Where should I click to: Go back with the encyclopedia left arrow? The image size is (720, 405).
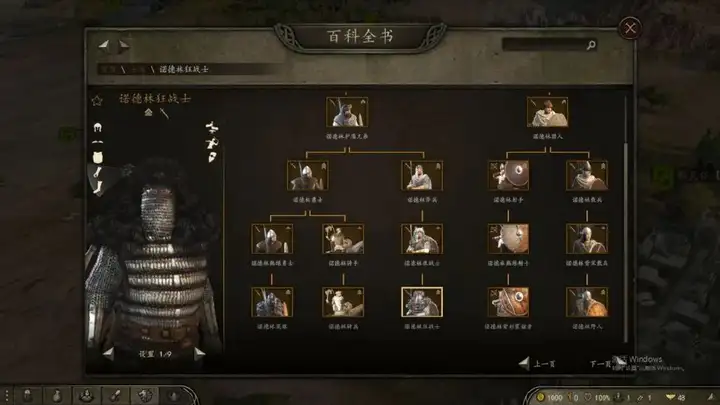(x=104, y=45)
